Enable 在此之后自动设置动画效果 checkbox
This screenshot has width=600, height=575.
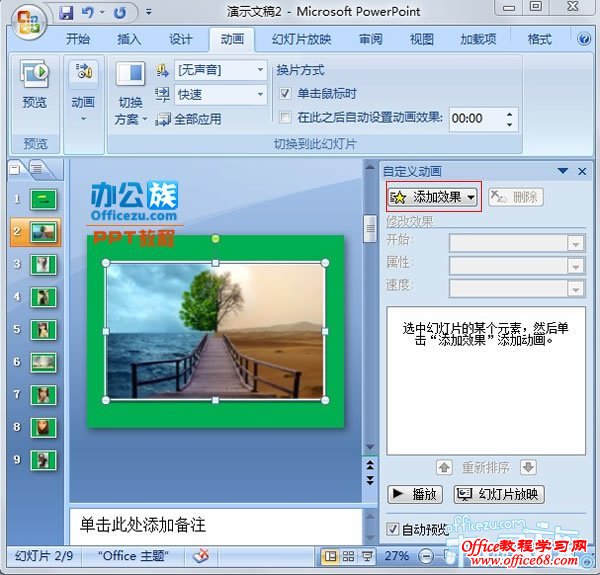click(285, 117)
